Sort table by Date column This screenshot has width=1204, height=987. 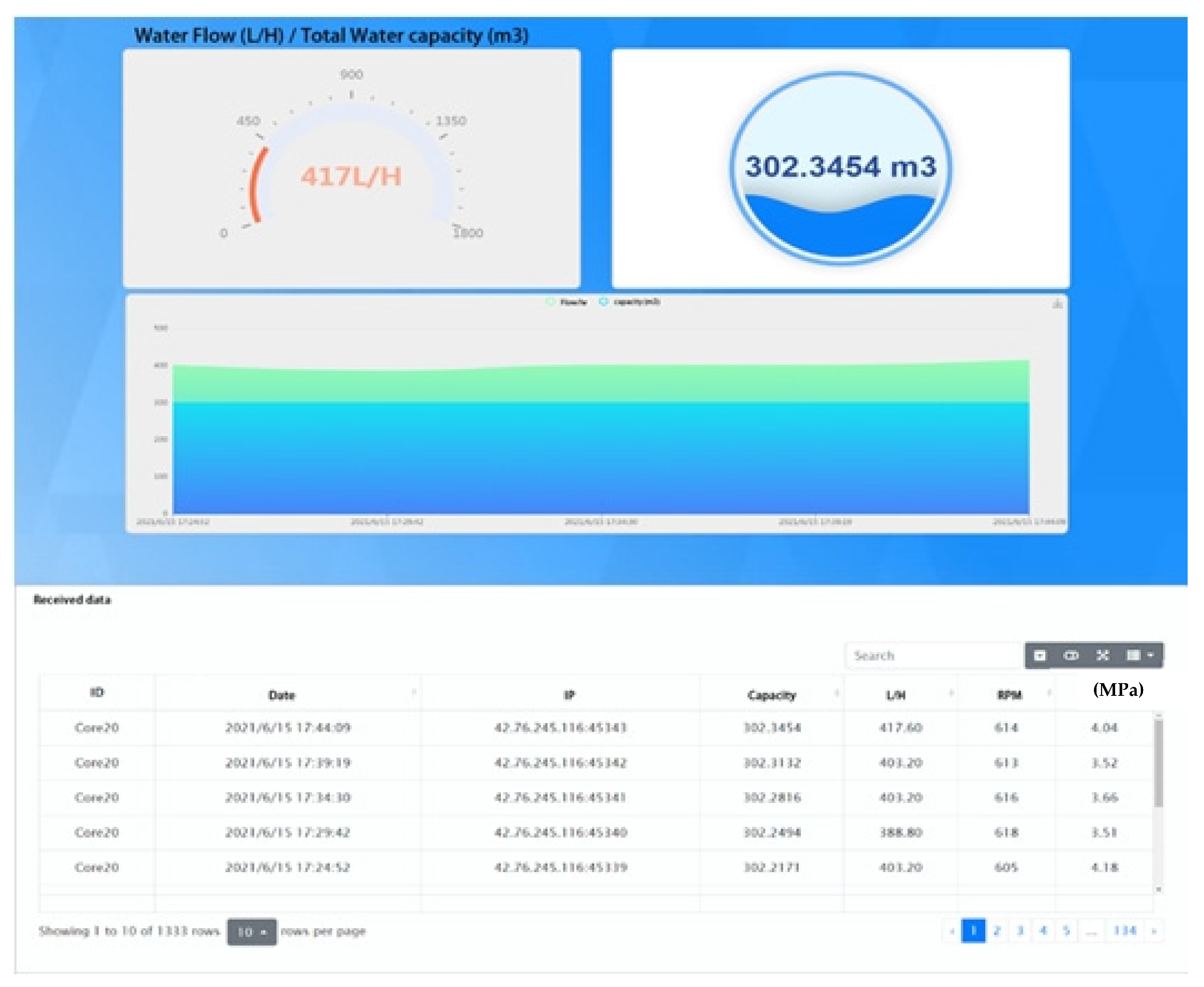(x=282, y=695)
